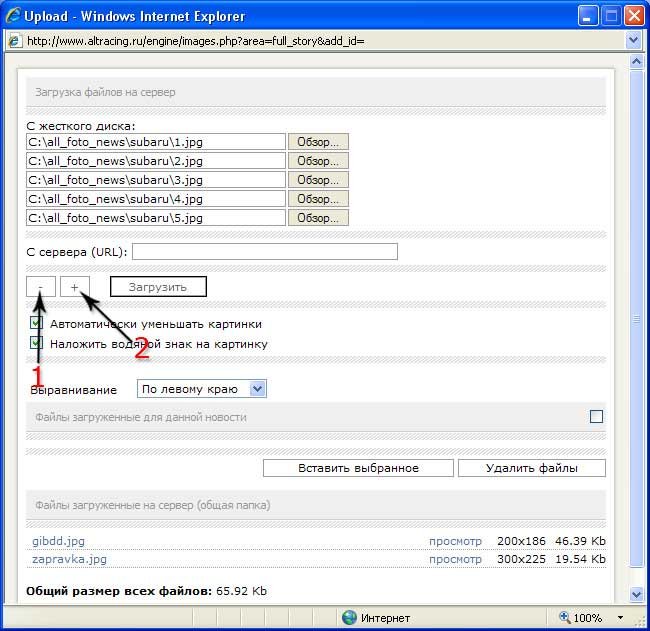
Task: Toggle the apply watermark to image checkbox
Action: point(37,343)
